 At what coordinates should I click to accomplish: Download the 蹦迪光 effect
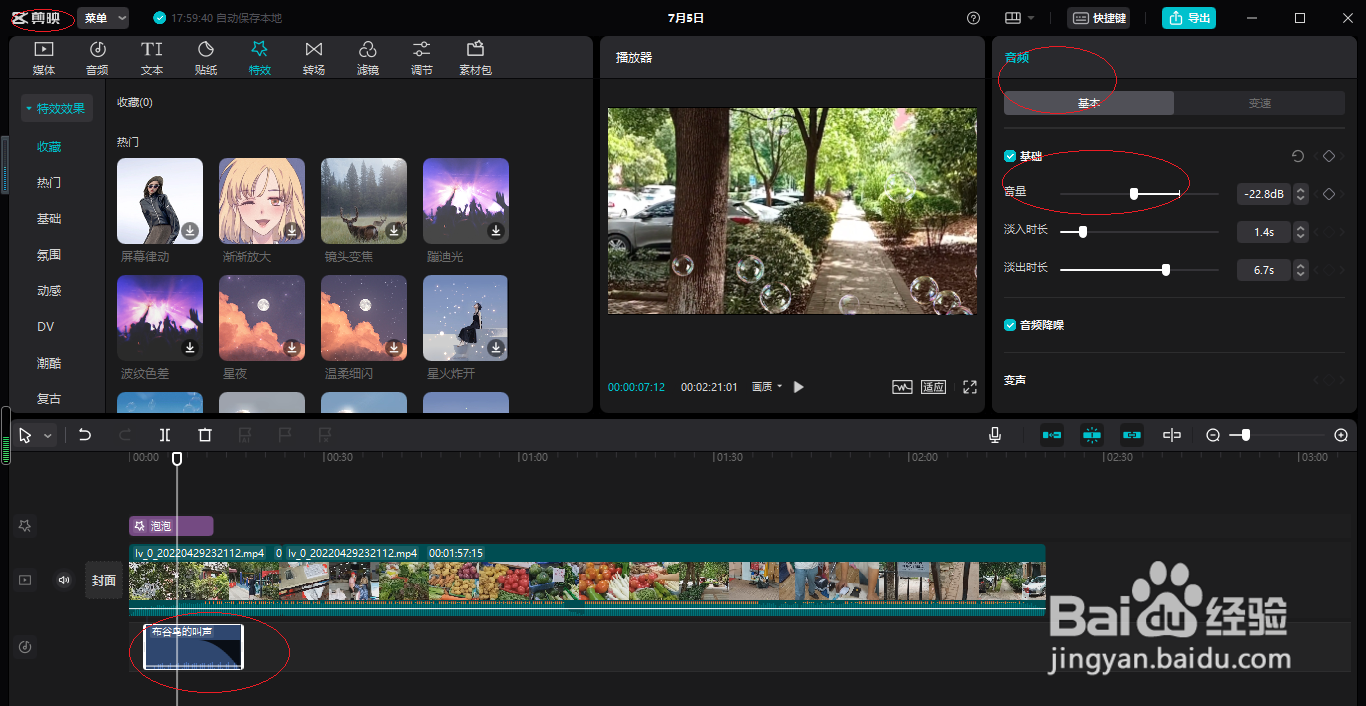(496, 231)
